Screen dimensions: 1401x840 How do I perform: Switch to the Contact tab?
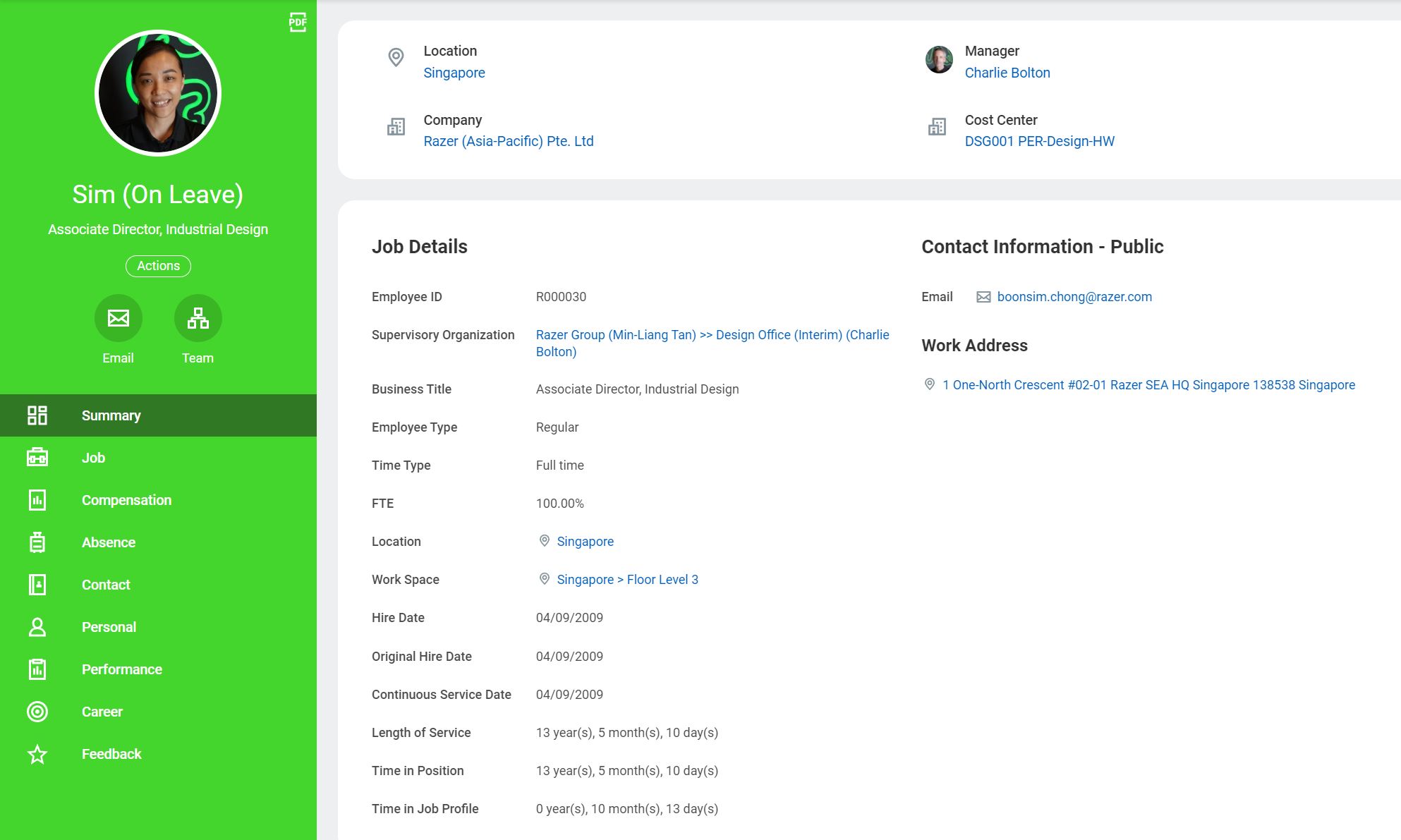pos(158,585)
